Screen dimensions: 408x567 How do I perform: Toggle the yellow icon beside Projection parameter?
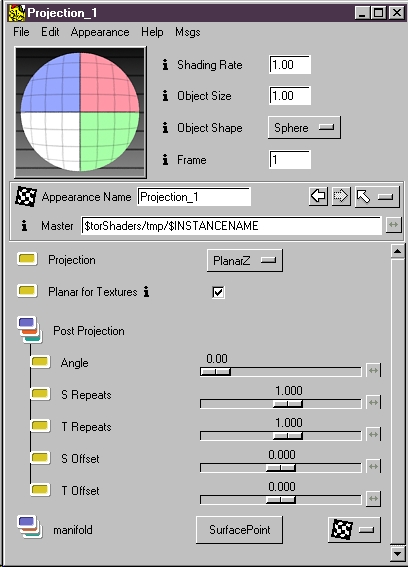27,259
